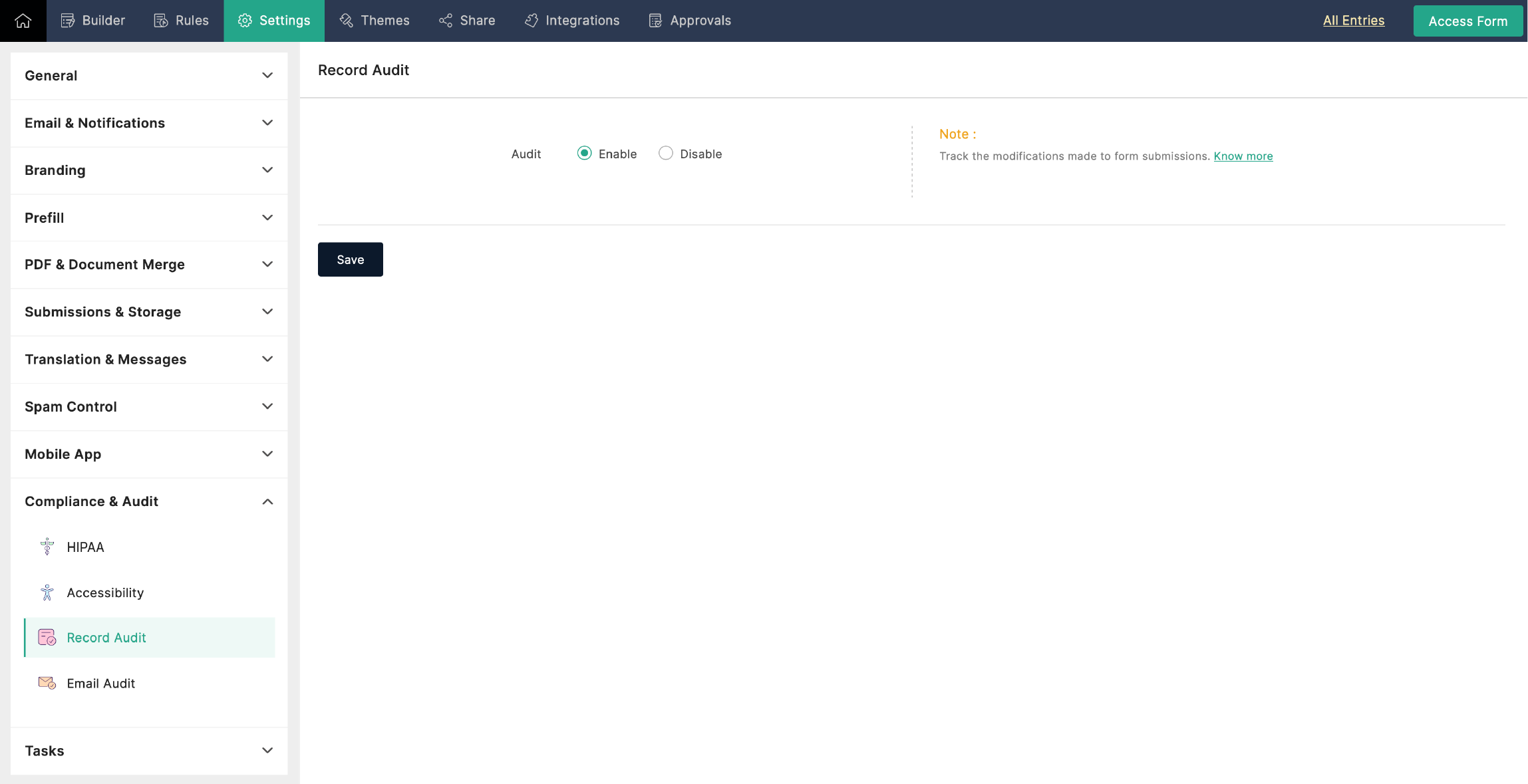1528x784 pixels.
Task: Click the Settings gear icon
Action: pyautogui.click(x=245, y=21)
